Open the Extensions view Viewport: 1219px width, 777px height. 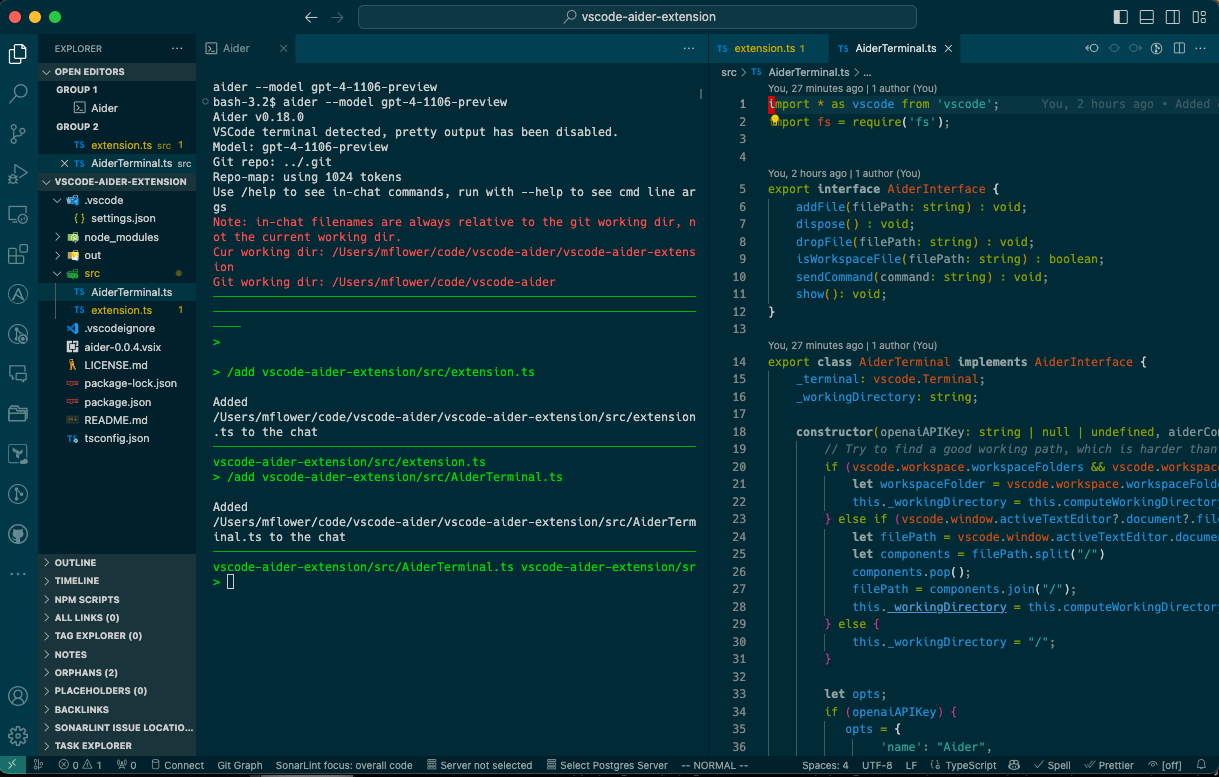(x=18, y=254)
